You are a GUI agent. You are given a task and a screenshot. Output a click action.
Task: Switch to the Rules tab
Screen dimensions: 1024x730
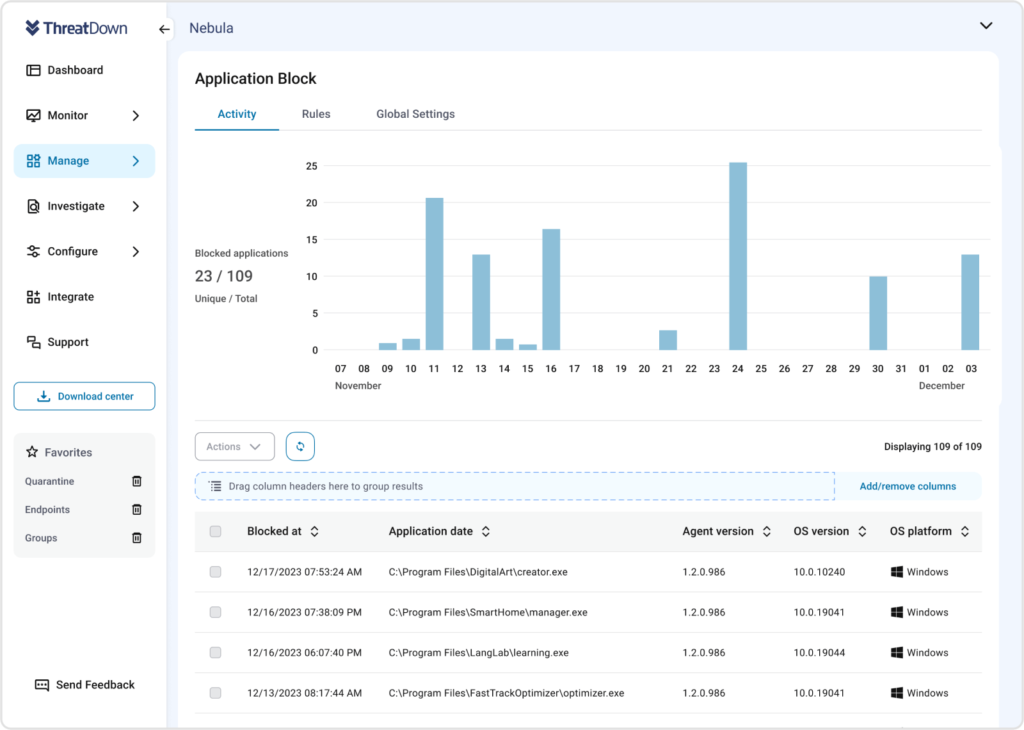[316, 114]
